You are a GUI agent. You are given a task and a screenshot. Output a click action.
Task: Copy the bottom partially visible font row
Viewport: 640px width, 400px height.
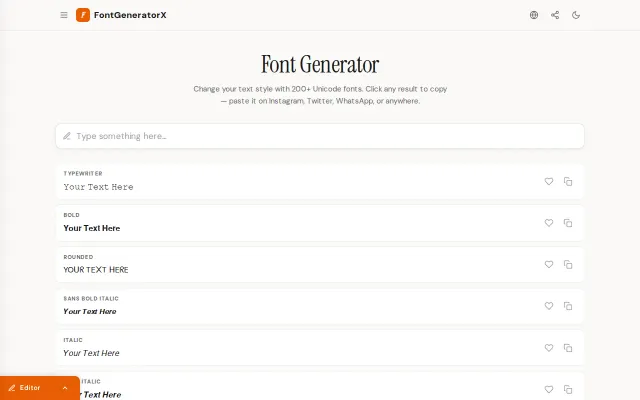[x=568, y=389]
